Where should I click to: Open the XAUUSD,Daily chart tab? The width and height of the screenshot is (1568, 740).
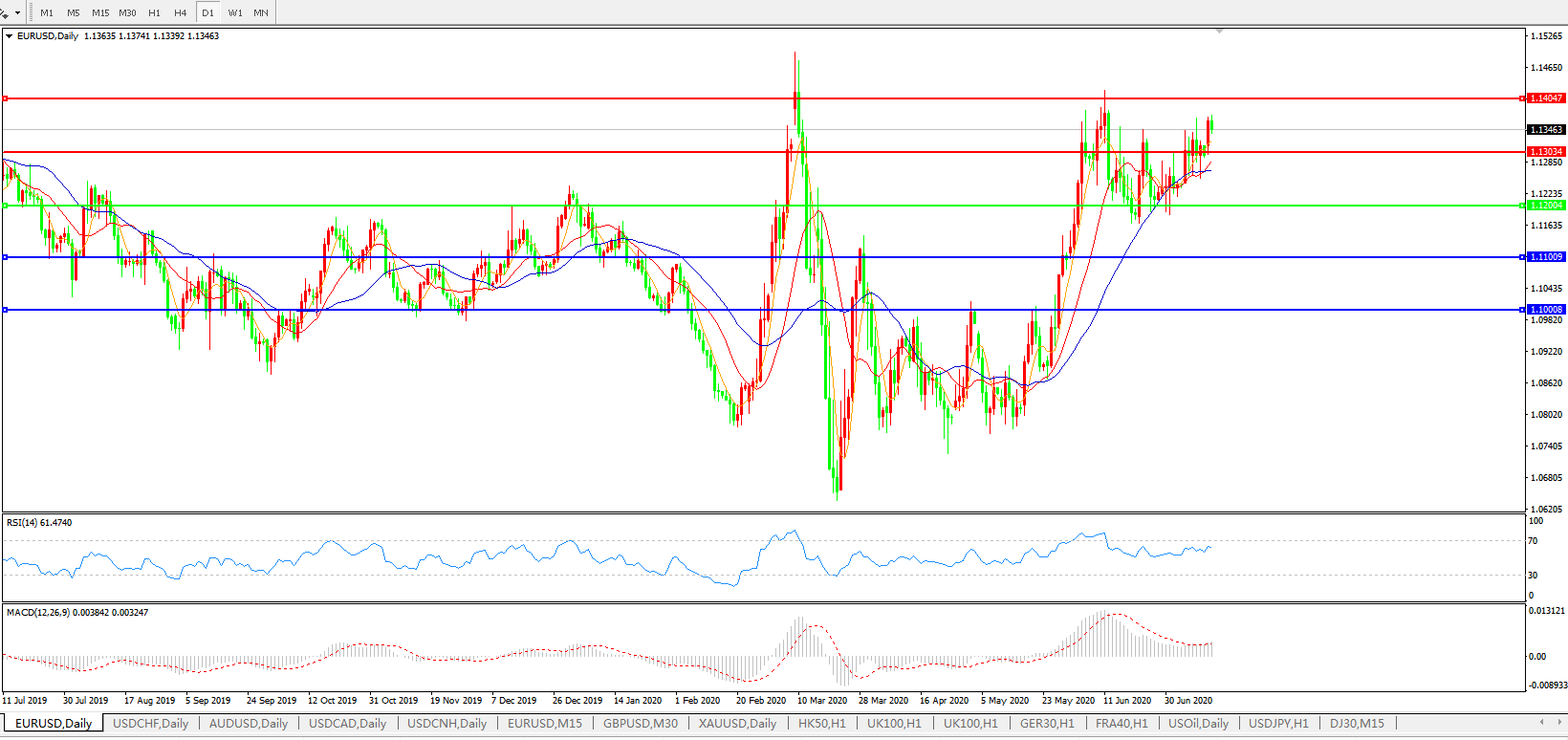point(737,724)
